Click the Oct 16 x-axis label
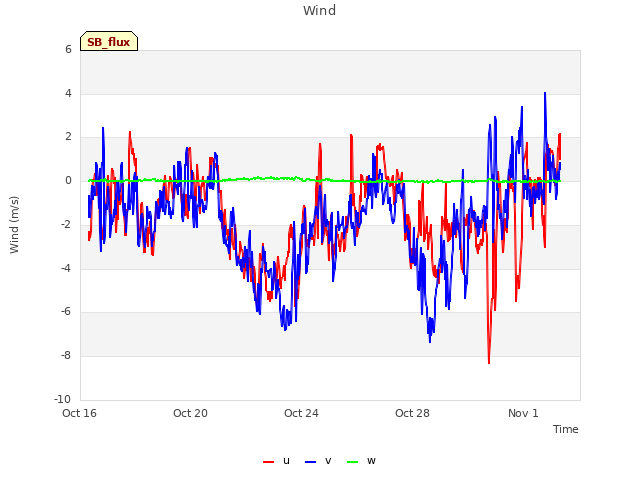The height and width of the screenshot is (480, 640). (79, 413)
